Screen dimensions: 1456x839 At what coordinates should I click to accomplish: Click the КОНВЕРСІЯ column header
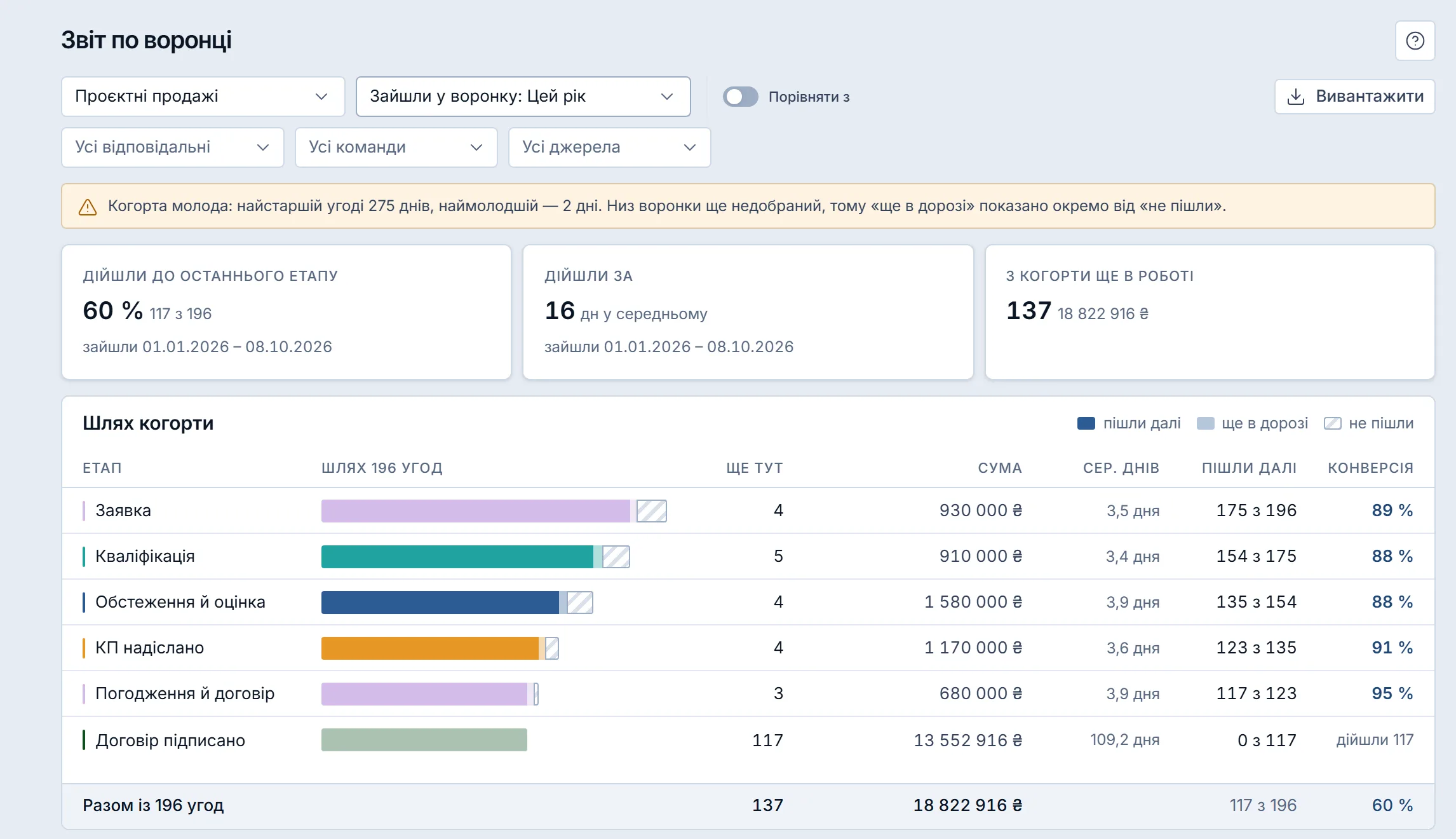coord(1371,468)
